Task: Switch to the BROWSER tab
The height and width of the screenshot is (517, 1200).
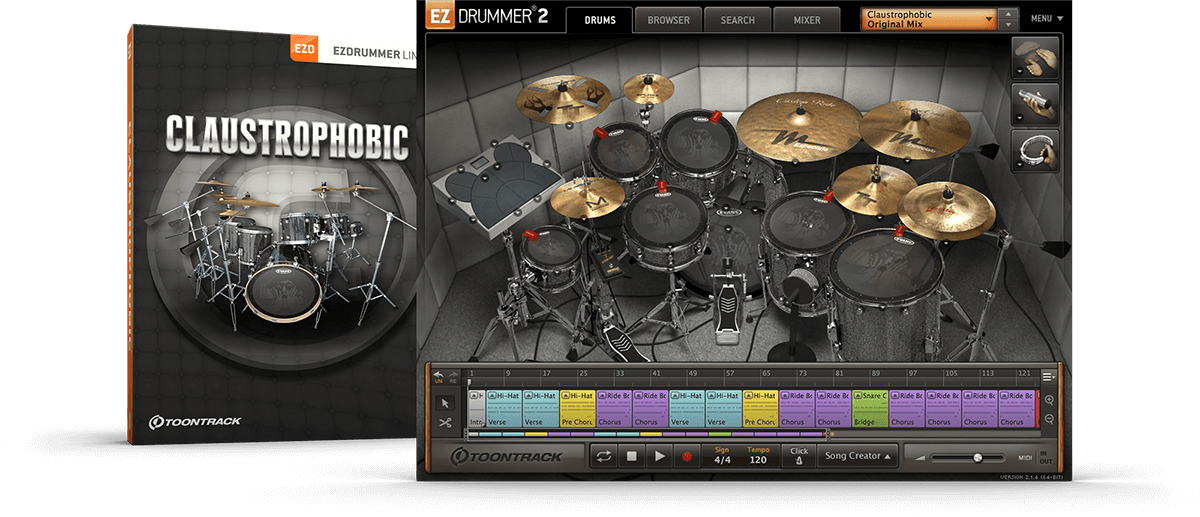Action: 668,20
